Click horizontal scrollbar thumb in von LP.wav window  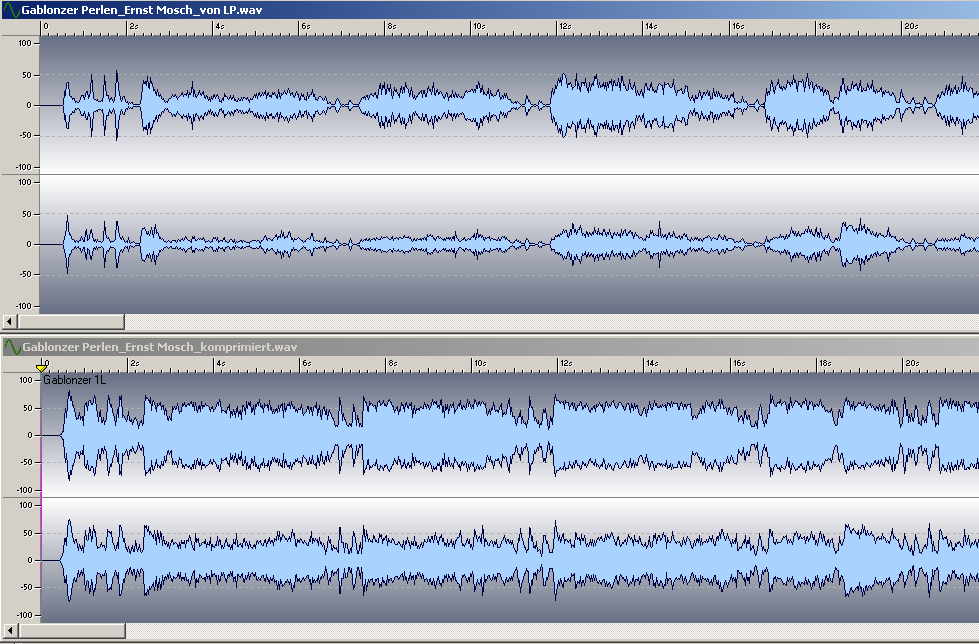(71, 322)
